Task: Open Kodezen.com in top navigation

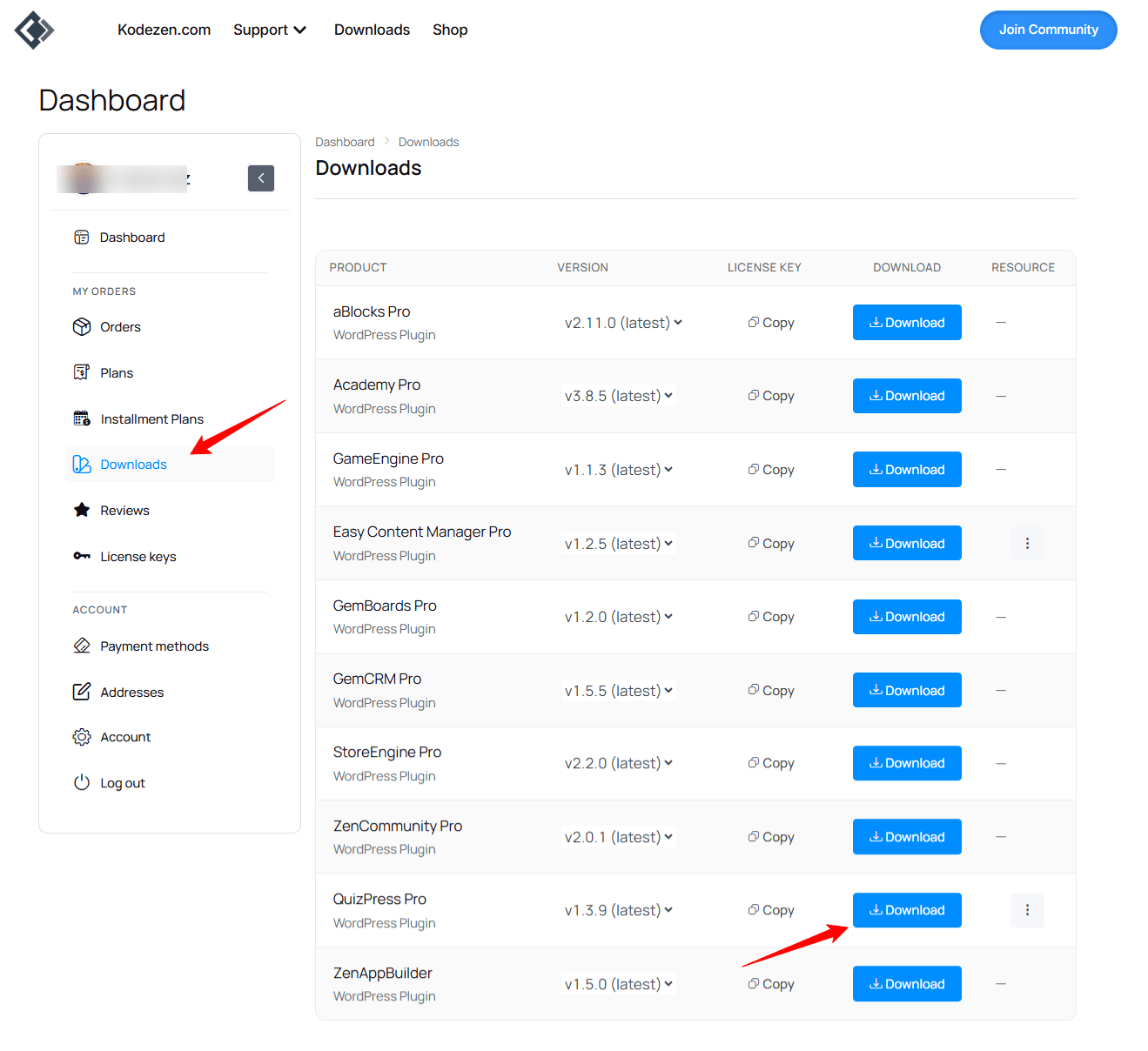Action: (164, 30)
